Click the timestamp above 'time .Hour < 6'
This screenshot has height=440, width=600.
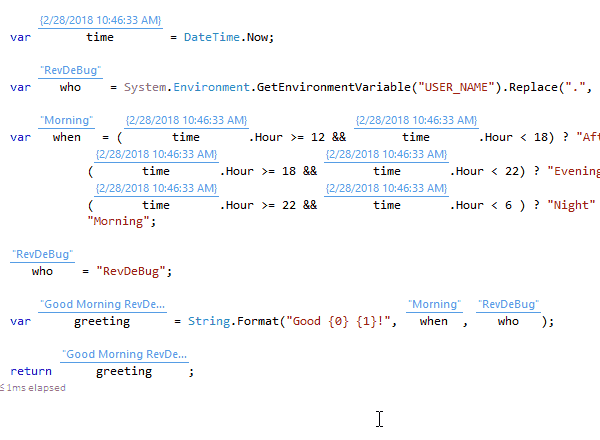click(x=386, y=189)
